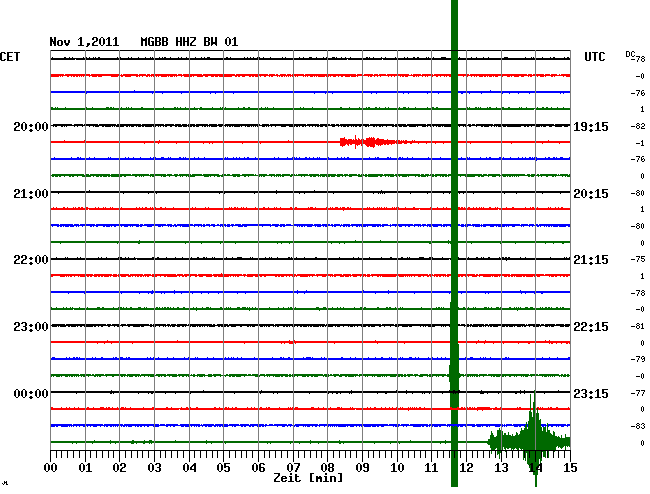Click the DC offset value '-77'

638,392
